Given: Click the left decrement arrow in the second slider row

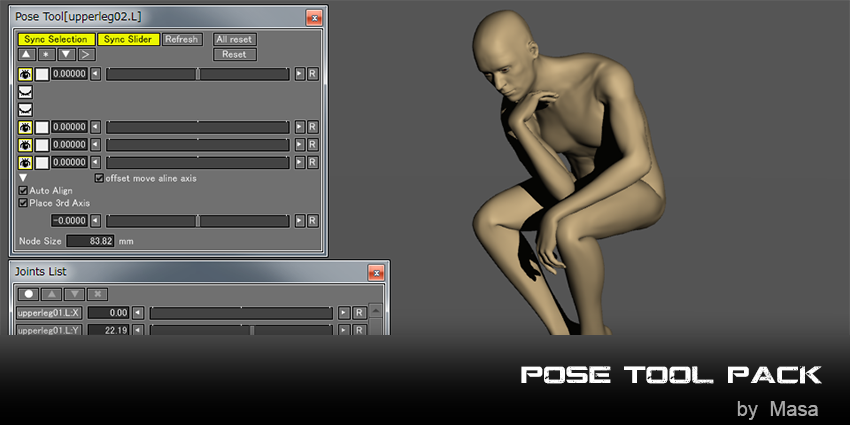Looking at the screenshot, I should 95,127.
